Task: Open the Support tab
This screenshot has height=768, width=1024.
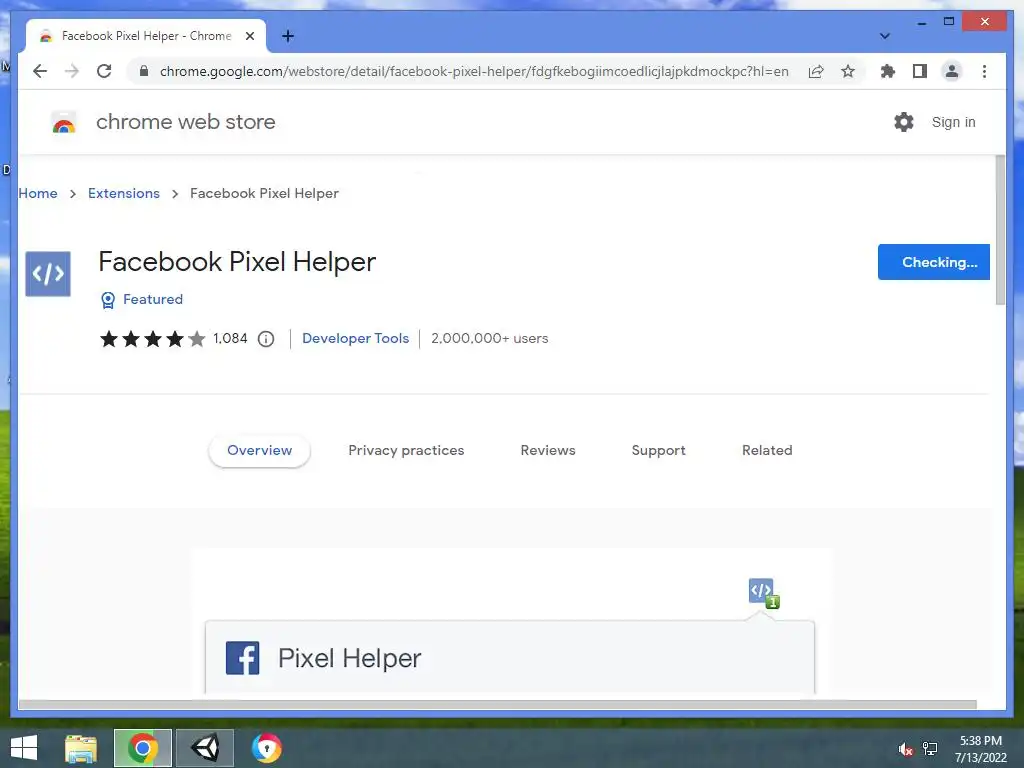Action: (658, 451)
